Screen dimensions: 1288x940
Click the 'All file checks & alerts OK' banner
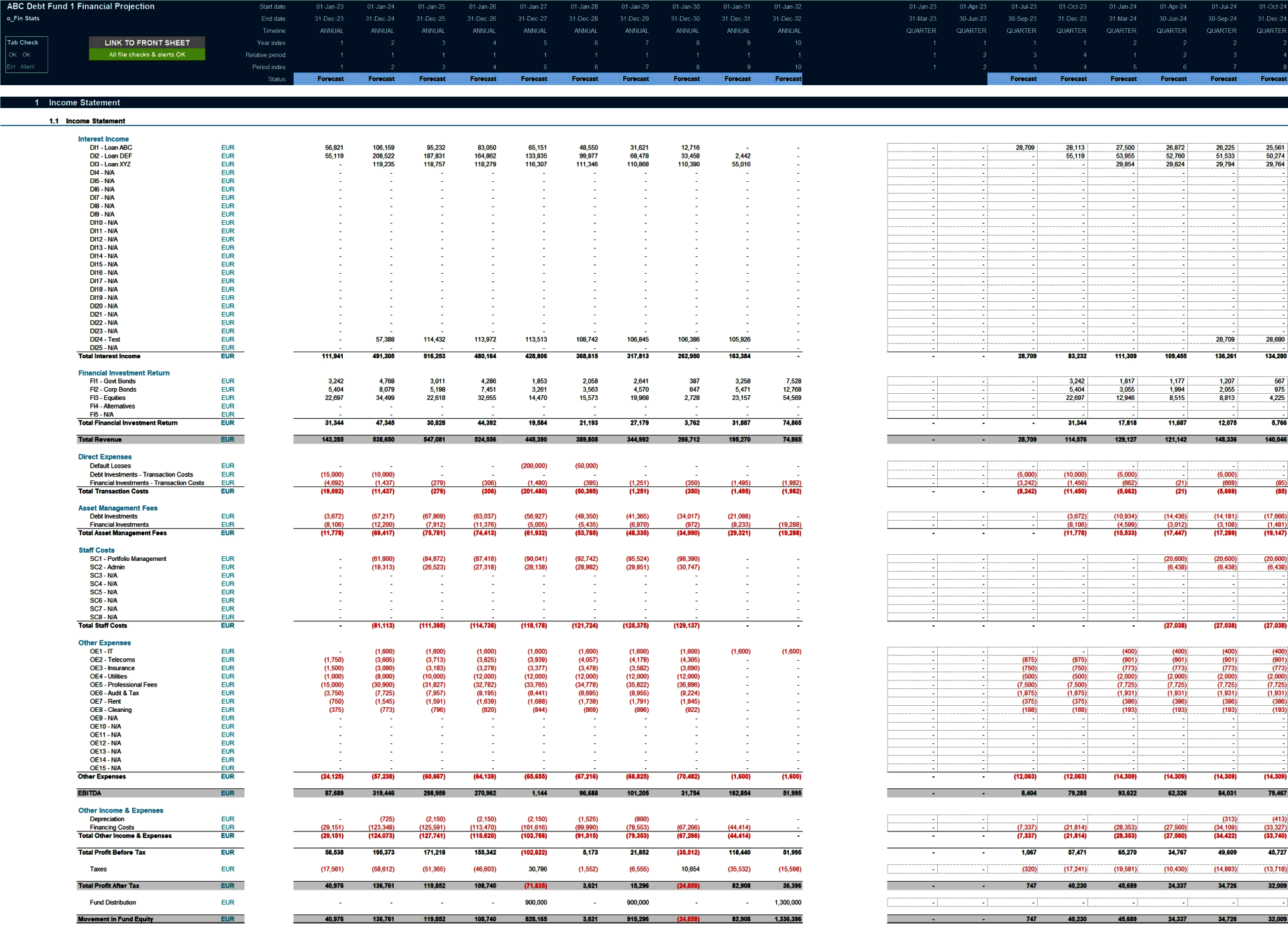click(146, 54)
